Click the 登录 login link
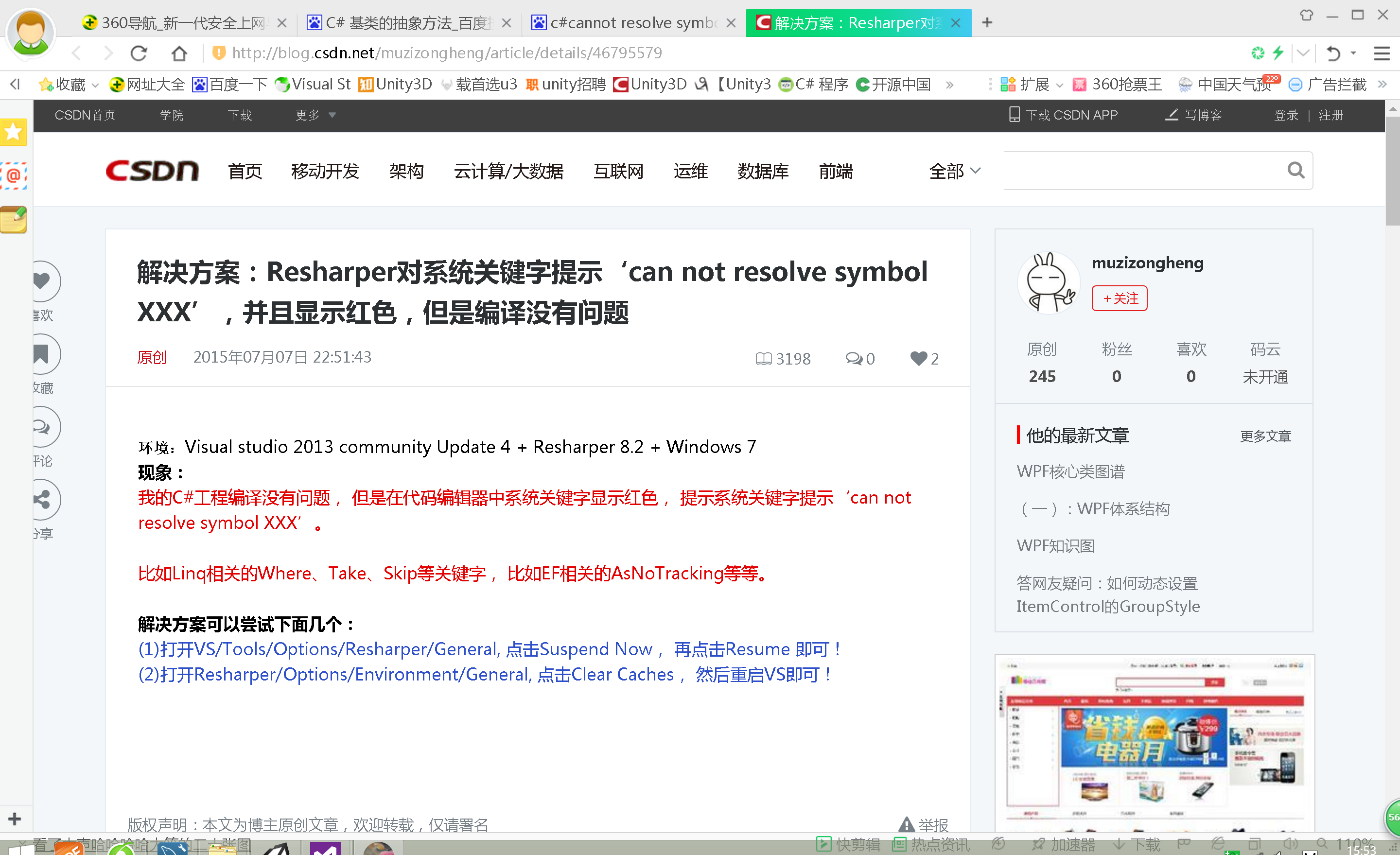This screenshot has width=1400, height=855. coord(1286,115)
